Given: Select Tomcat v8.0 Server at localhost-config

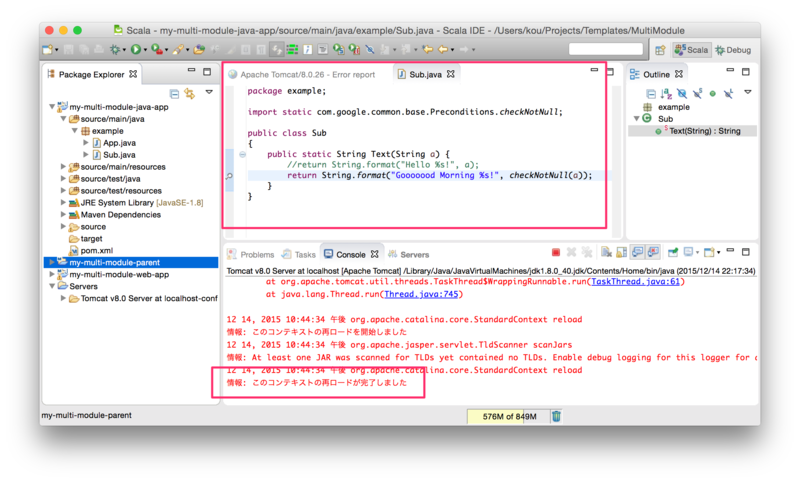Looking at the screenshot, I should coord(143,298).
